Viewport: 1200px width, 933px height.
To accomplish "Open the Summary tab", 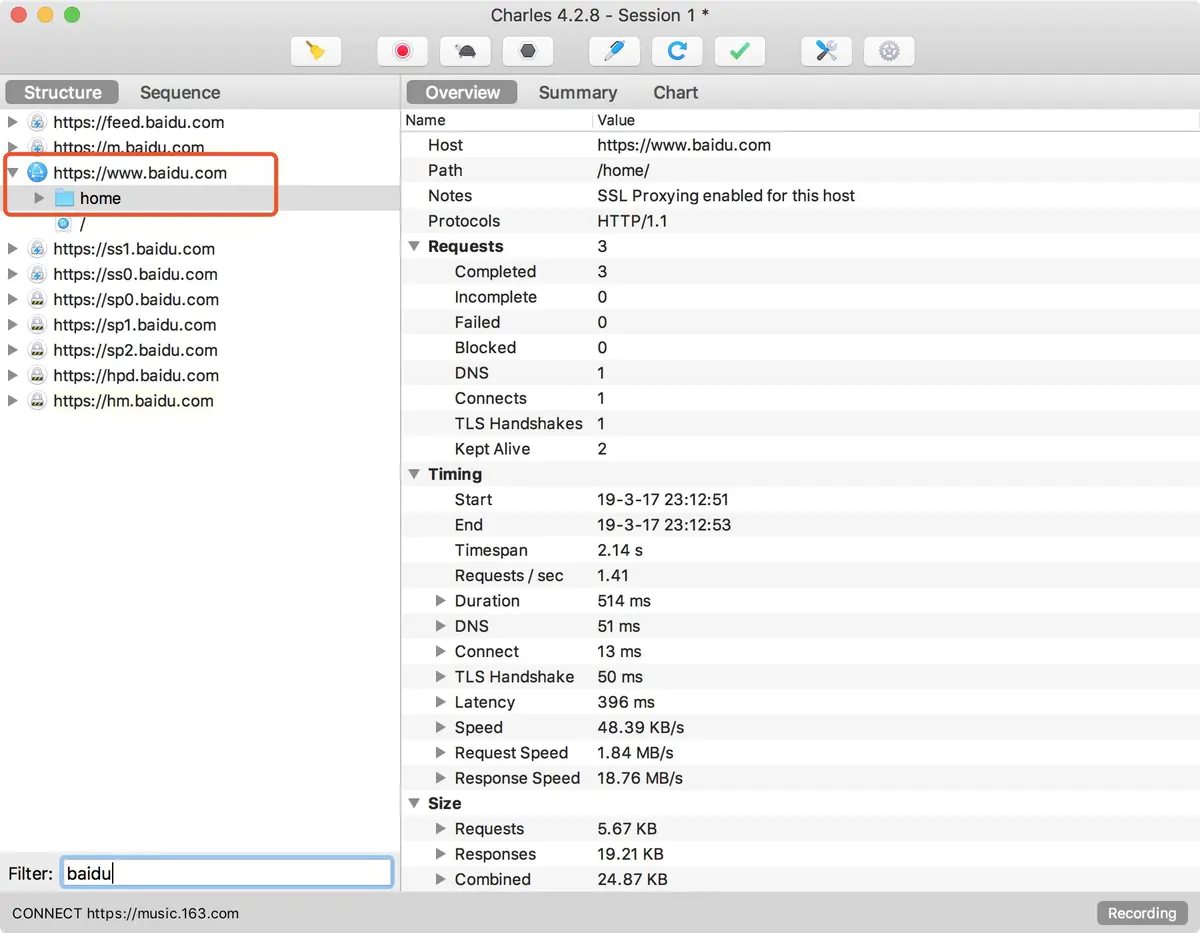I will coord(577,92).
